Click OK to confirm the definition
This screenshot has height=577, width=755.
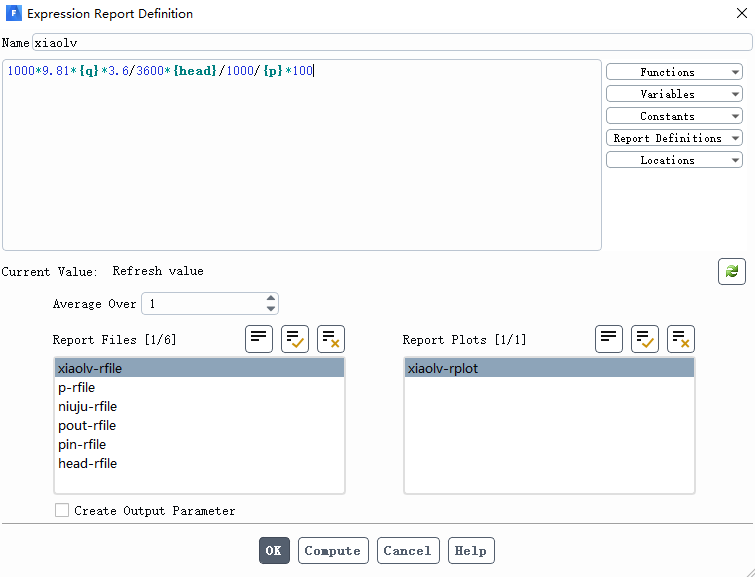tap(274, 550)
